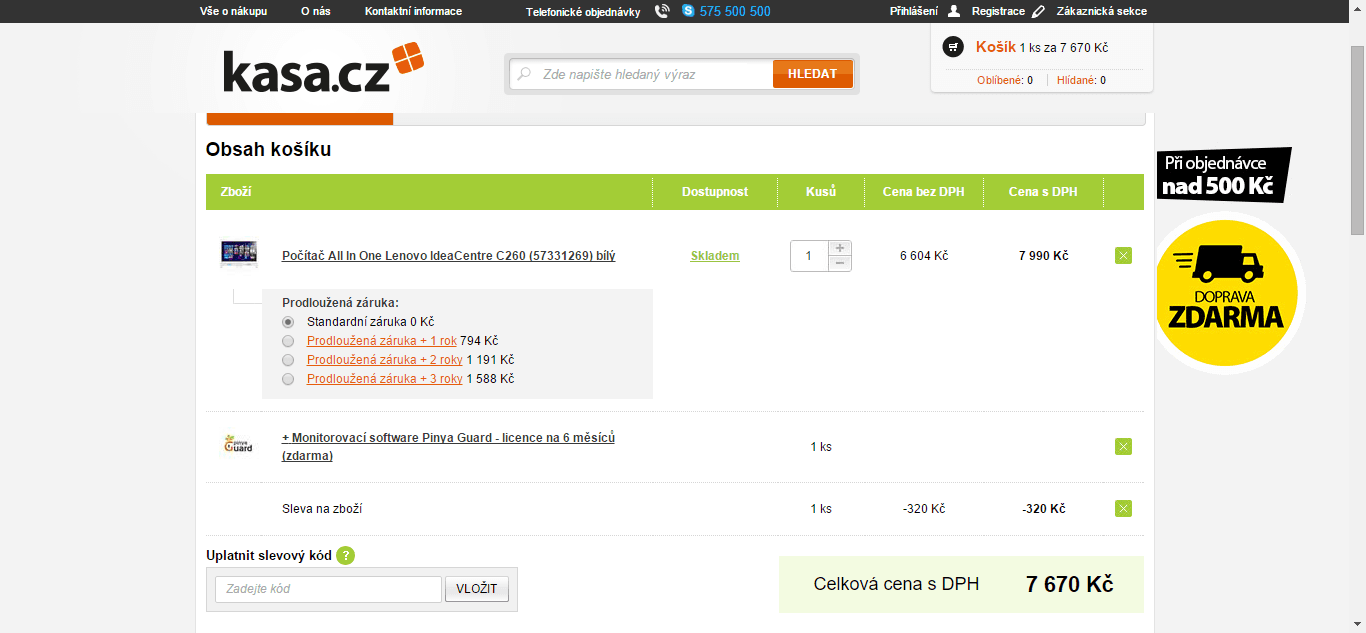1366x633 pixels.
Task: Select Prodloužená záruka + 2 roky radio
Action: (x=288, y=360)
